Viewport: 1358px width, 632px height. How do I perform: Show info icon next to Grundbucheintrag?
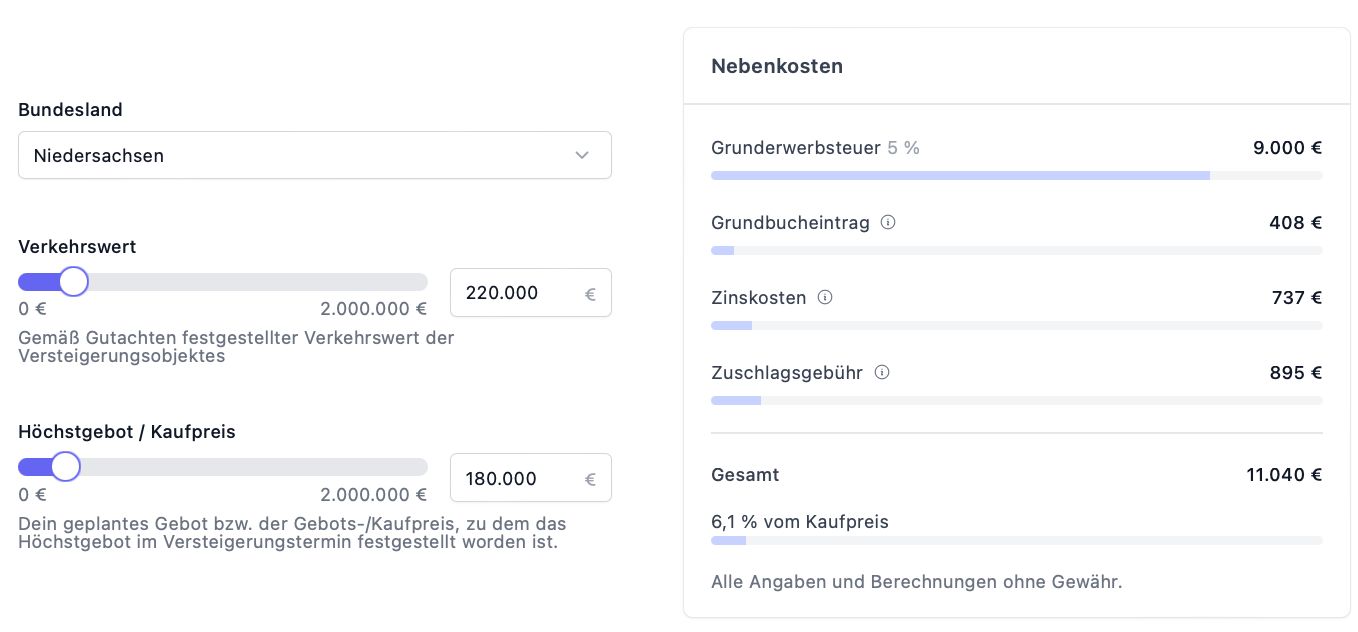pyautogui.click(x=887, y=222)
